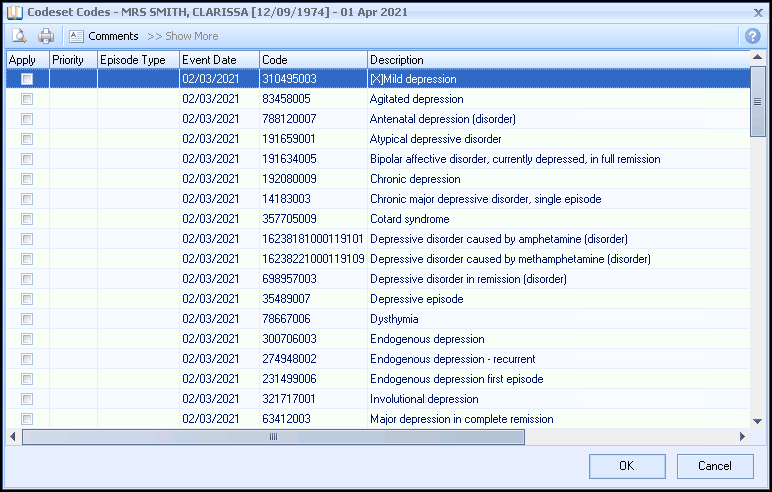
Task: Click code 78667006
Action: 286,319
